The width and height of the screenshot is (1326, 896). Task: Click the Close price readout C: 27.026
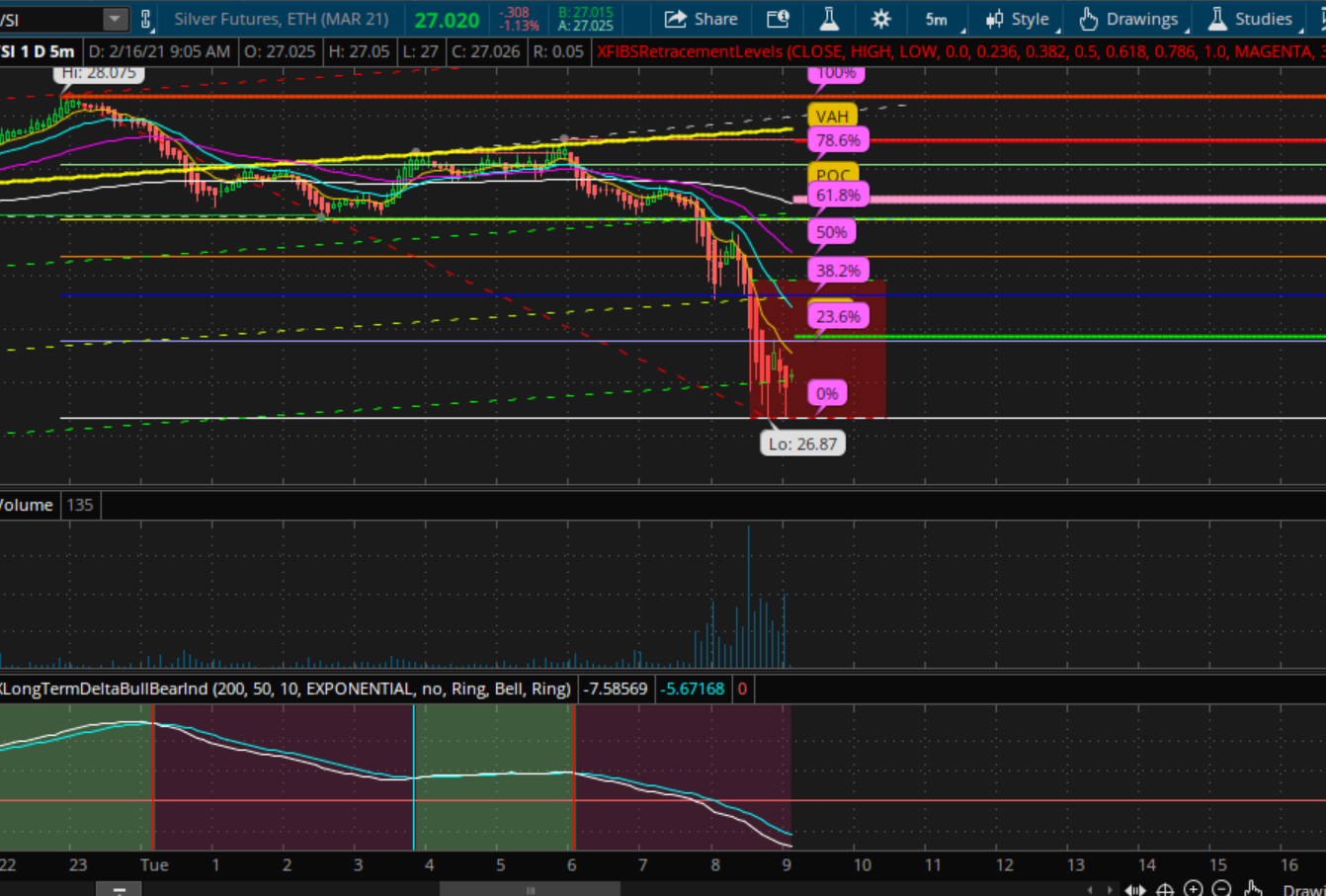(484, 51)
